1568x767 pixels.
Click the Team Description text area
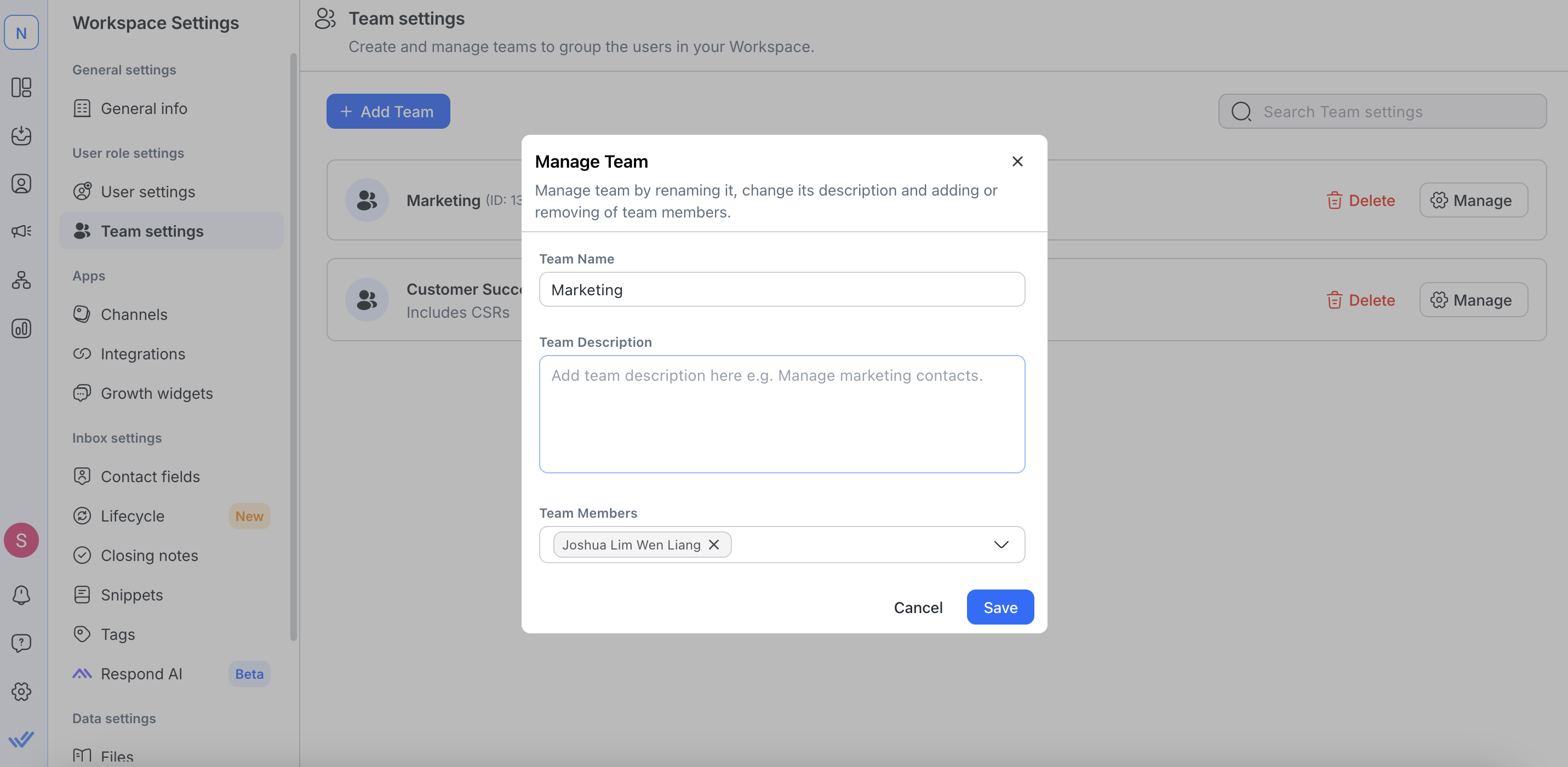782,414
